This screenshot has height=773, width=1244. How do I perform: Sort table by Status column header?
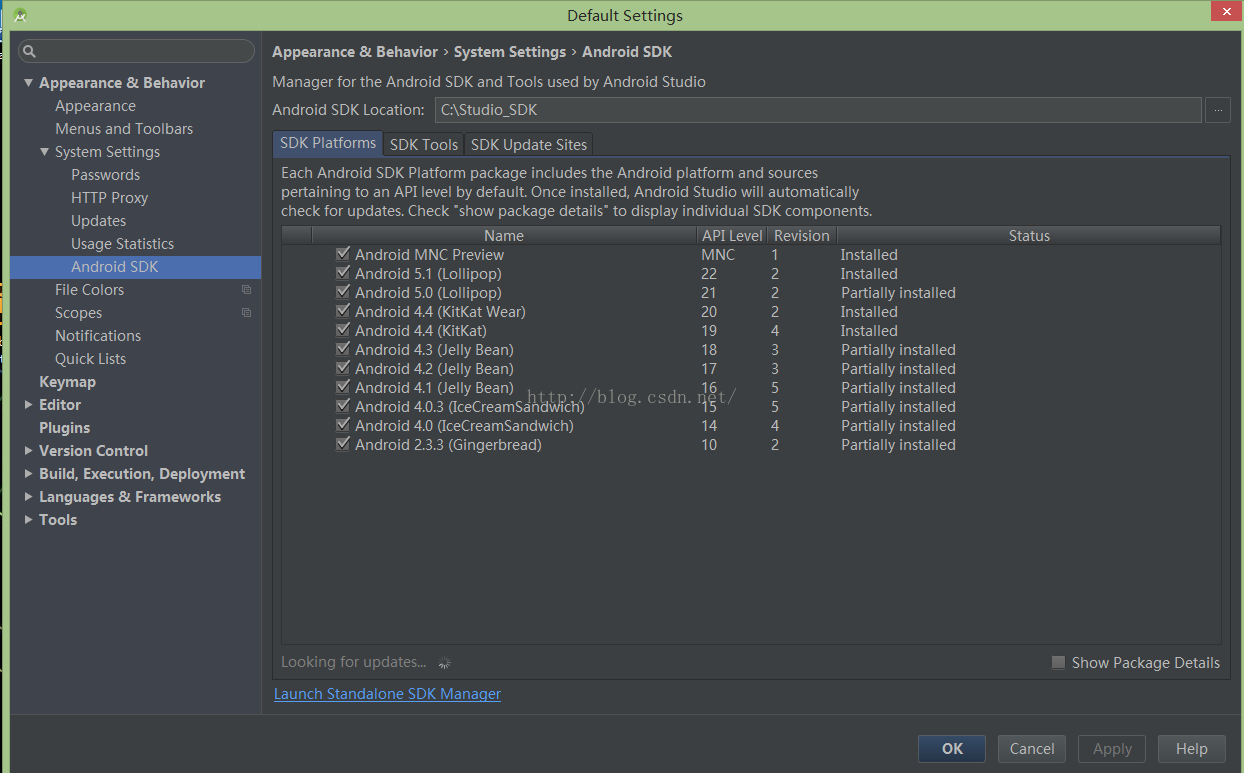(1029, 236)
